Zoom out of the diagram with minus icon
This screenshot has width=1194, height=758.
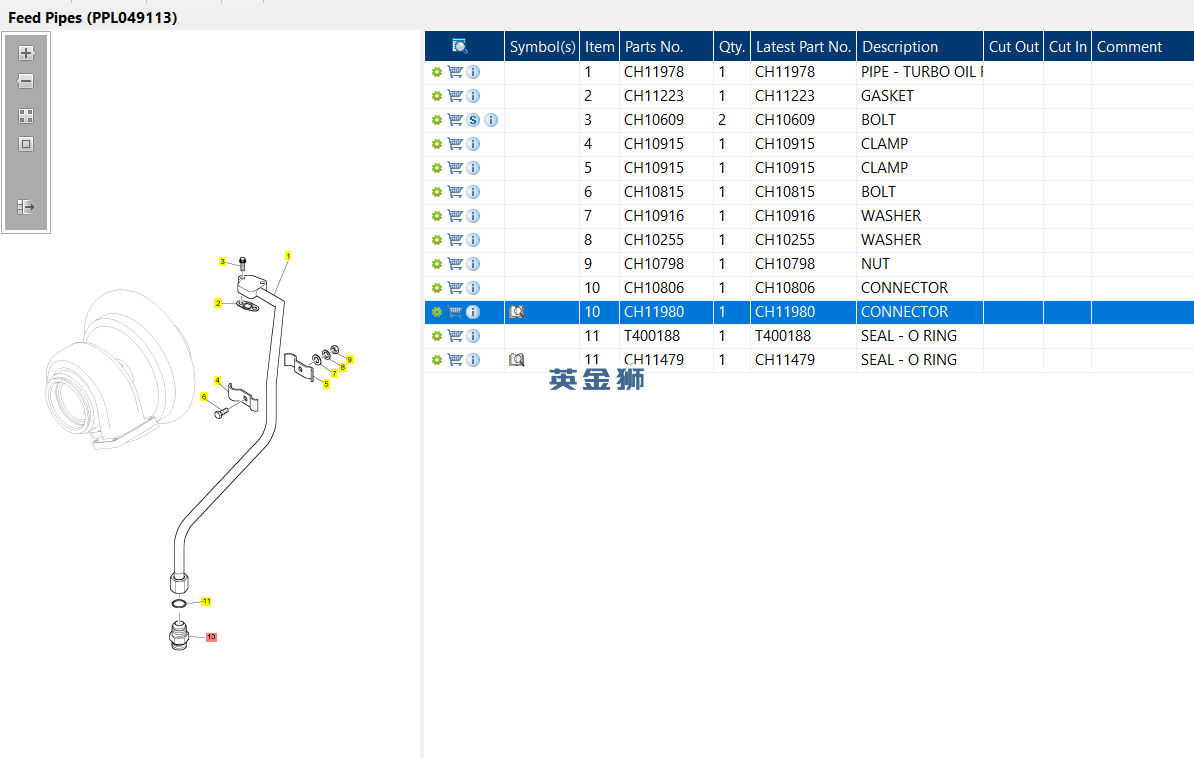[26, 81]
